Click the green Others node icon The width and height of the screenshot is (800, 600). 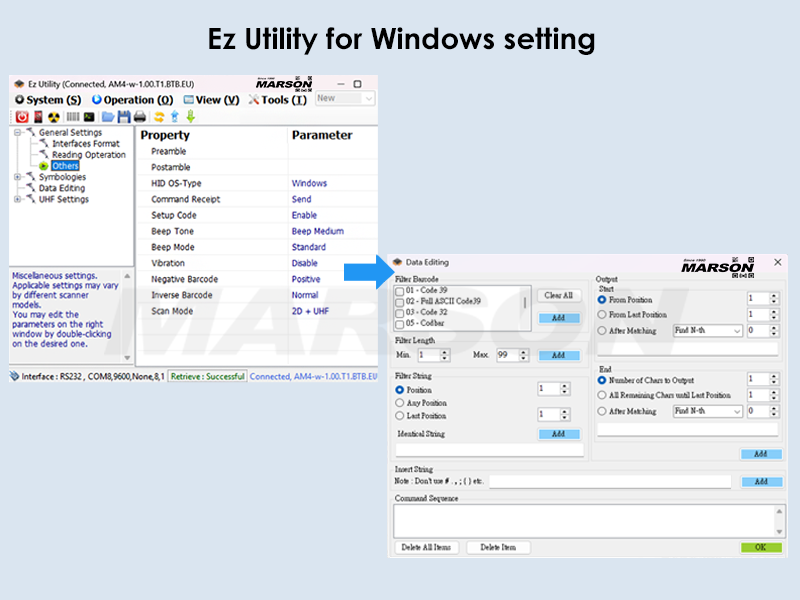[x=44, y=166]
